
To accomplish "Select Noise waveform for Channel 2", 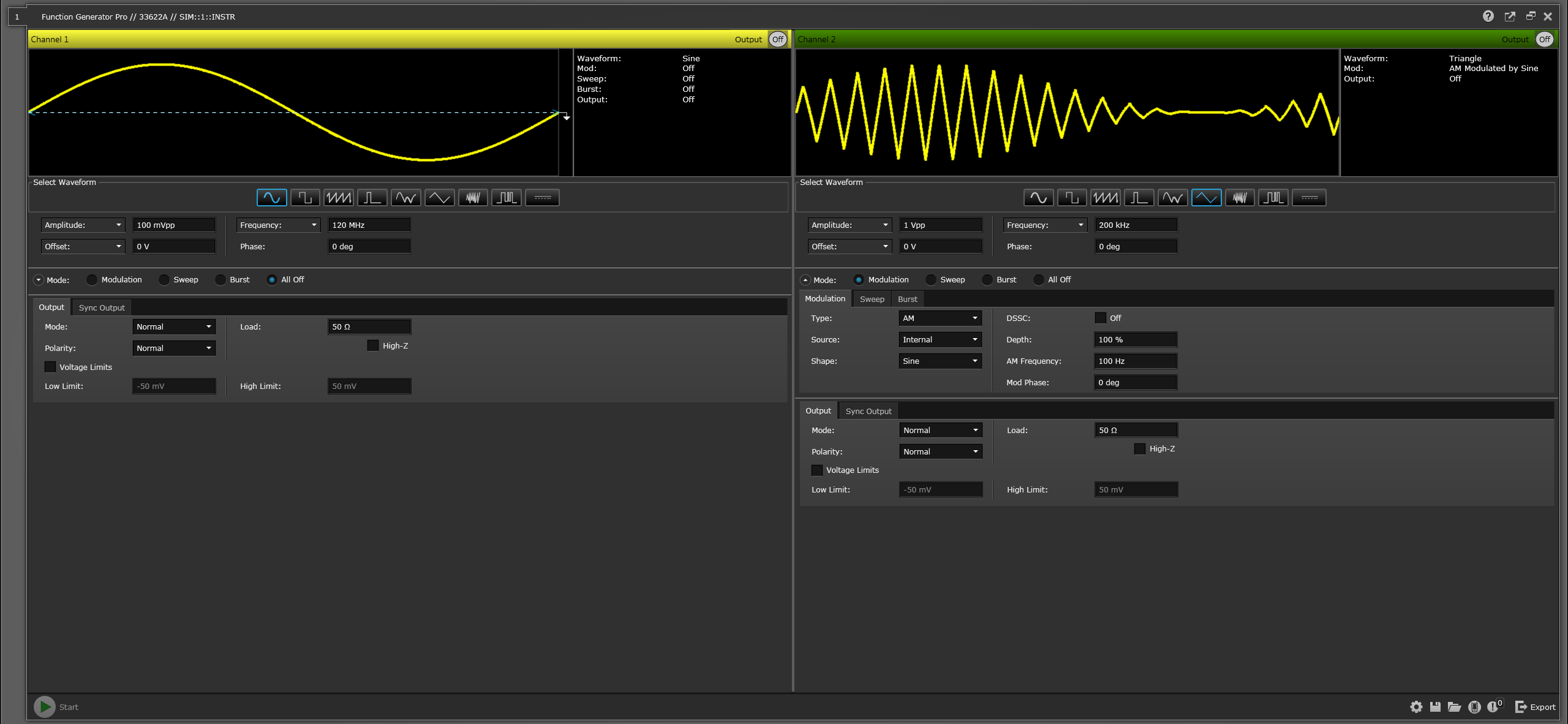I will tap(1240, 198).
